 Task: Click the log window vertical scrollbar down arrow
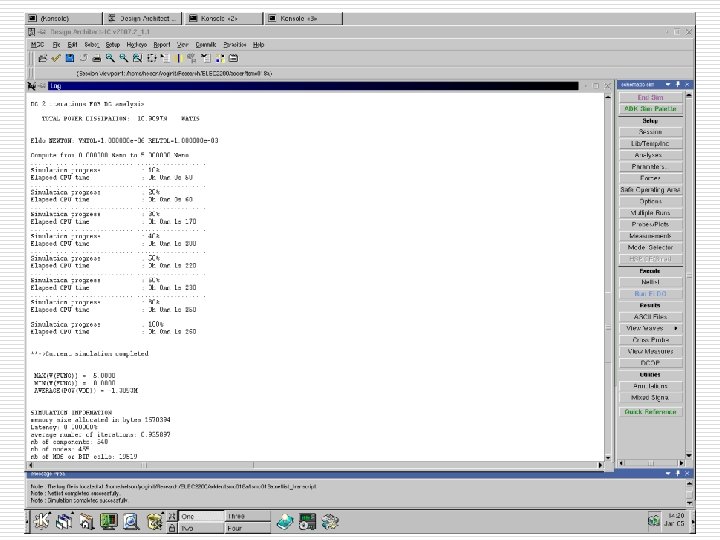(608, 458)
